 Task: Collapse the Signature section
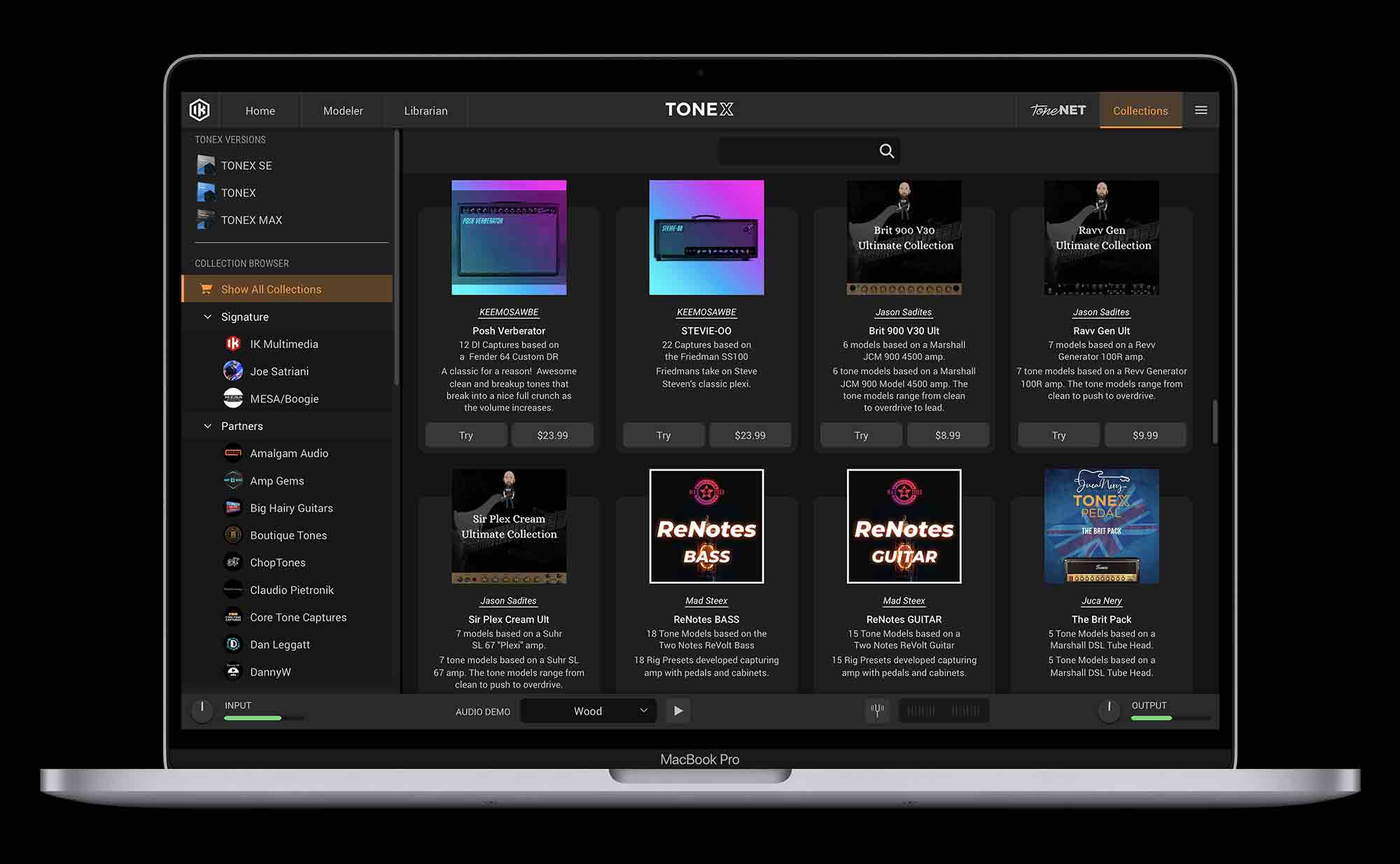coord(207,317)
